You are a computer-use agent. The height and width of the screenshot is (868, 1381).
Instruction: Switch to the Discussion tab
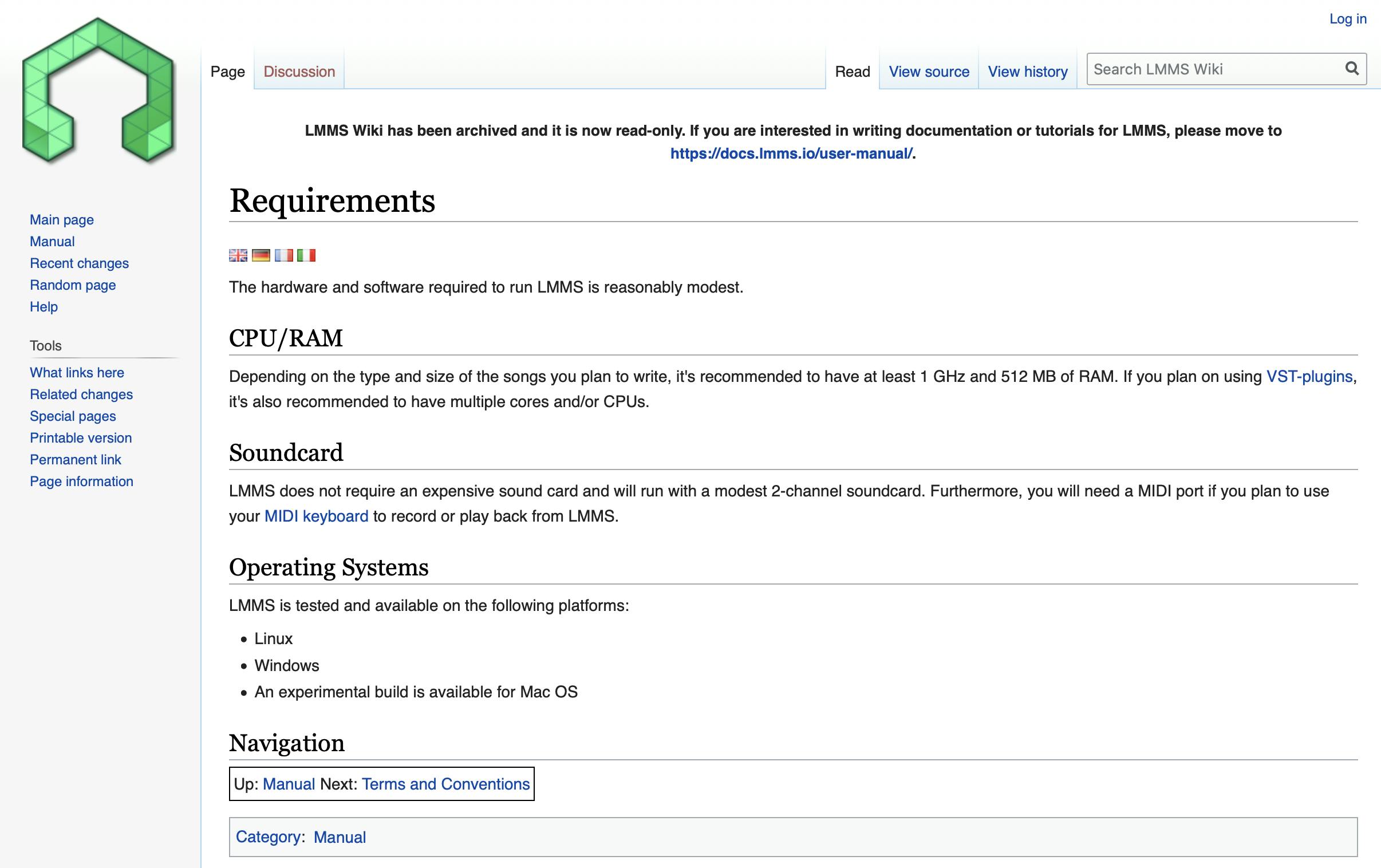(299, 72)
